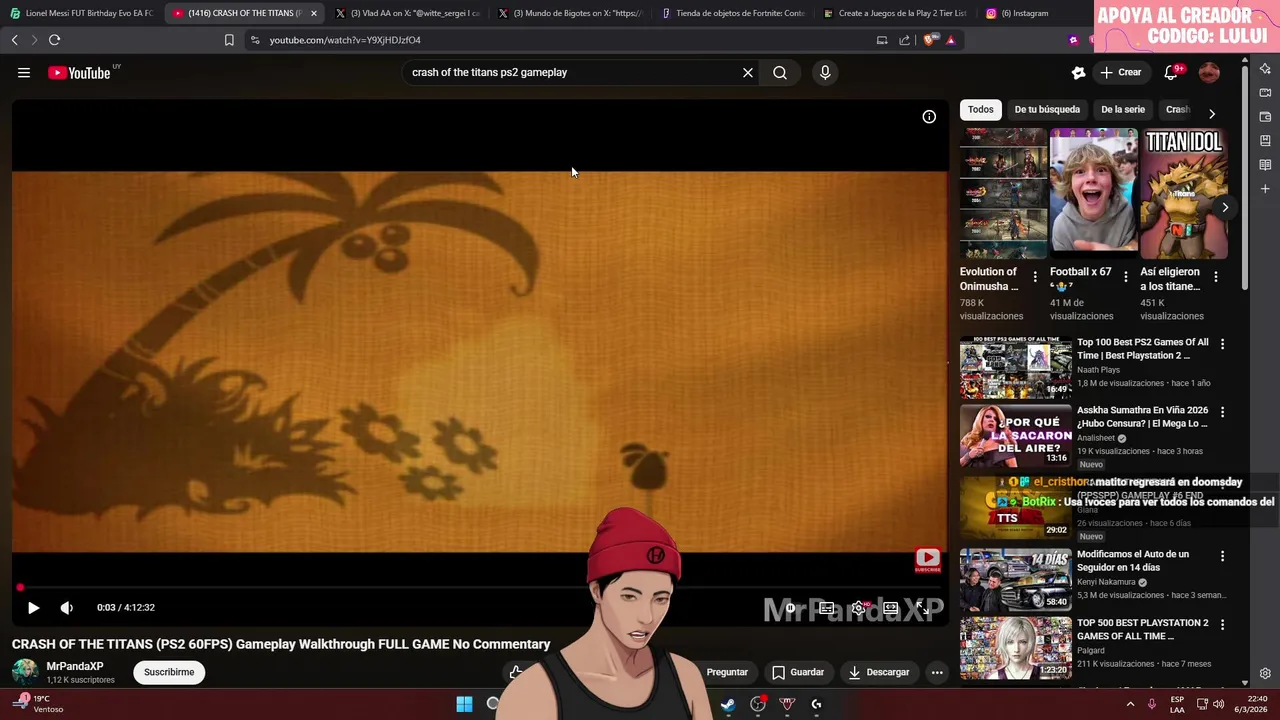Image resolution: width=1280 pixels, height=720 pixels.
Task: Show video info card icon
Action: tap(929, 117)
